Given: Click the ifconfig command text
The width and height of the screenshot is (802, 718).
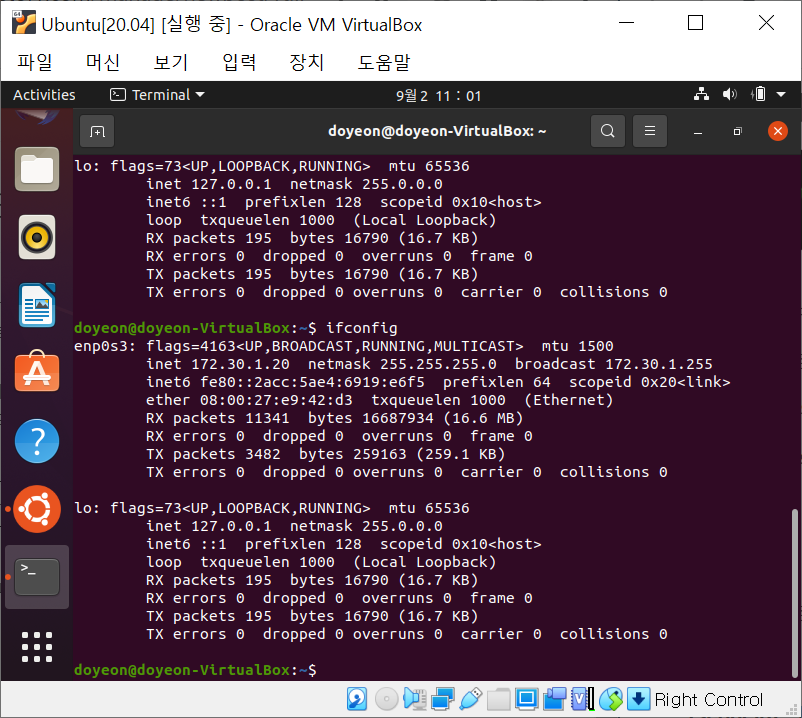Looking at the screenshot, I should click(362, 328).
